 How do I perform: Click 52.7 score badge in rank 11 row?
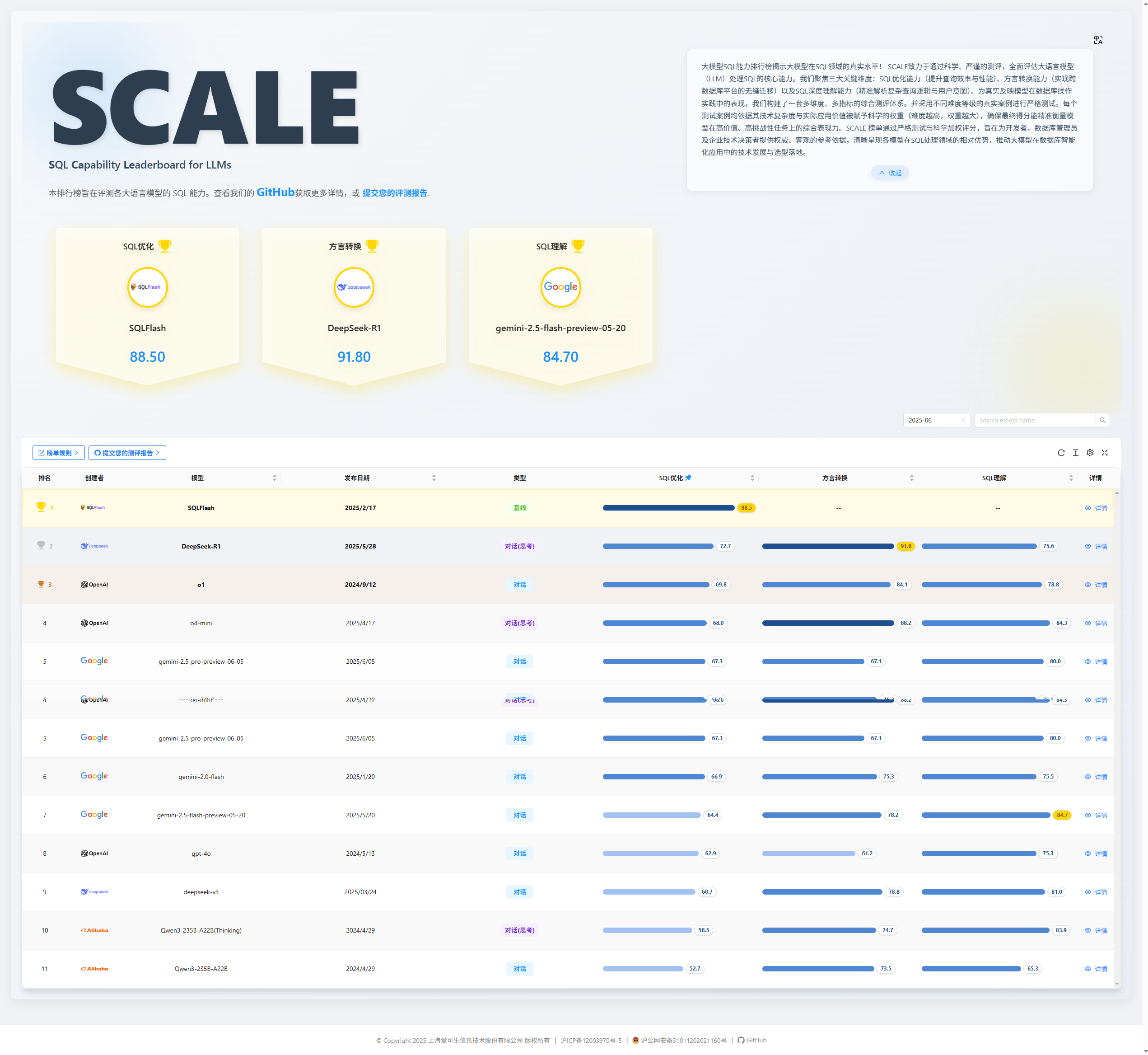(695, 969)
